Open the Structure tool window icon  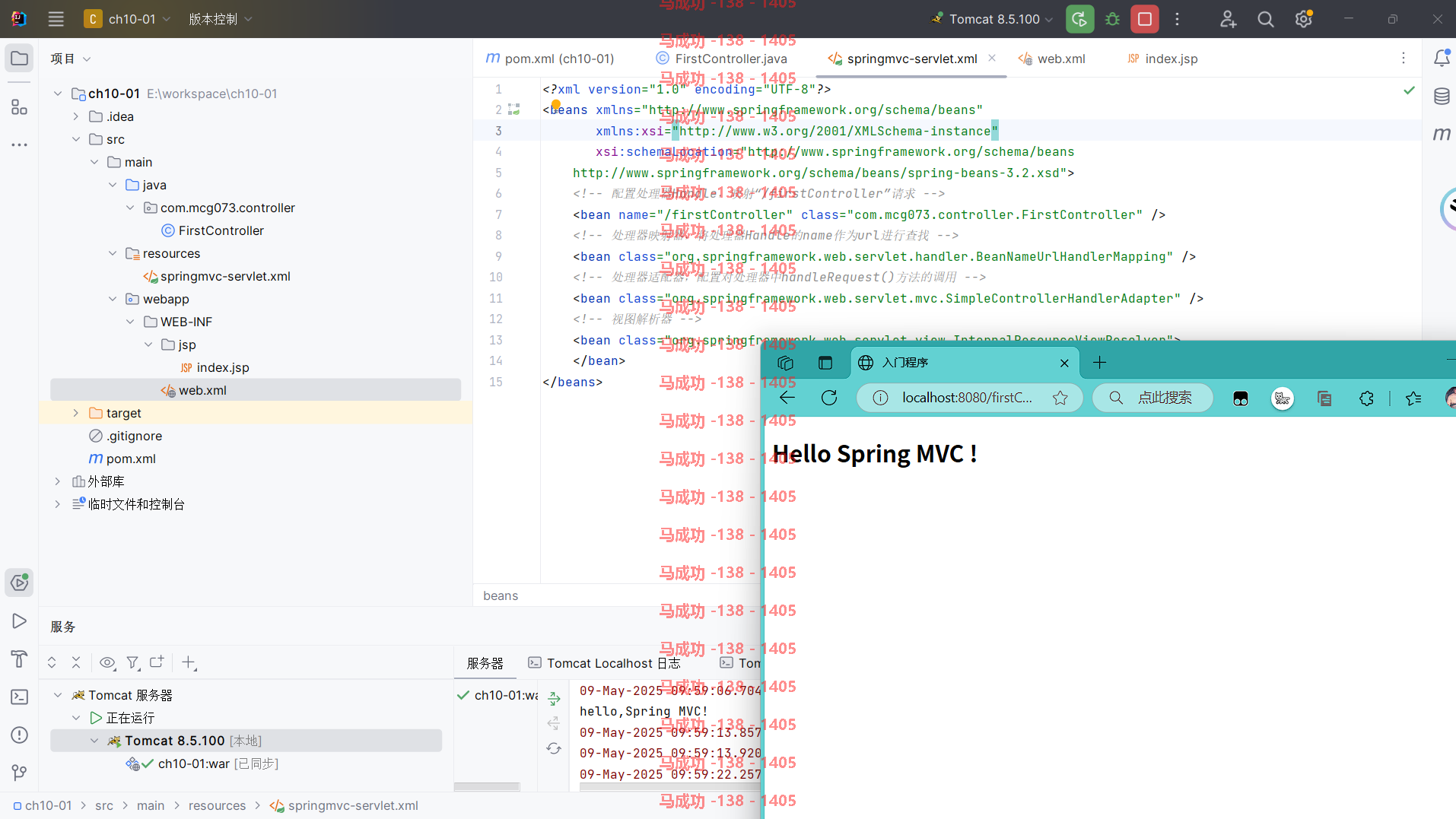click(x=20, y=106)
